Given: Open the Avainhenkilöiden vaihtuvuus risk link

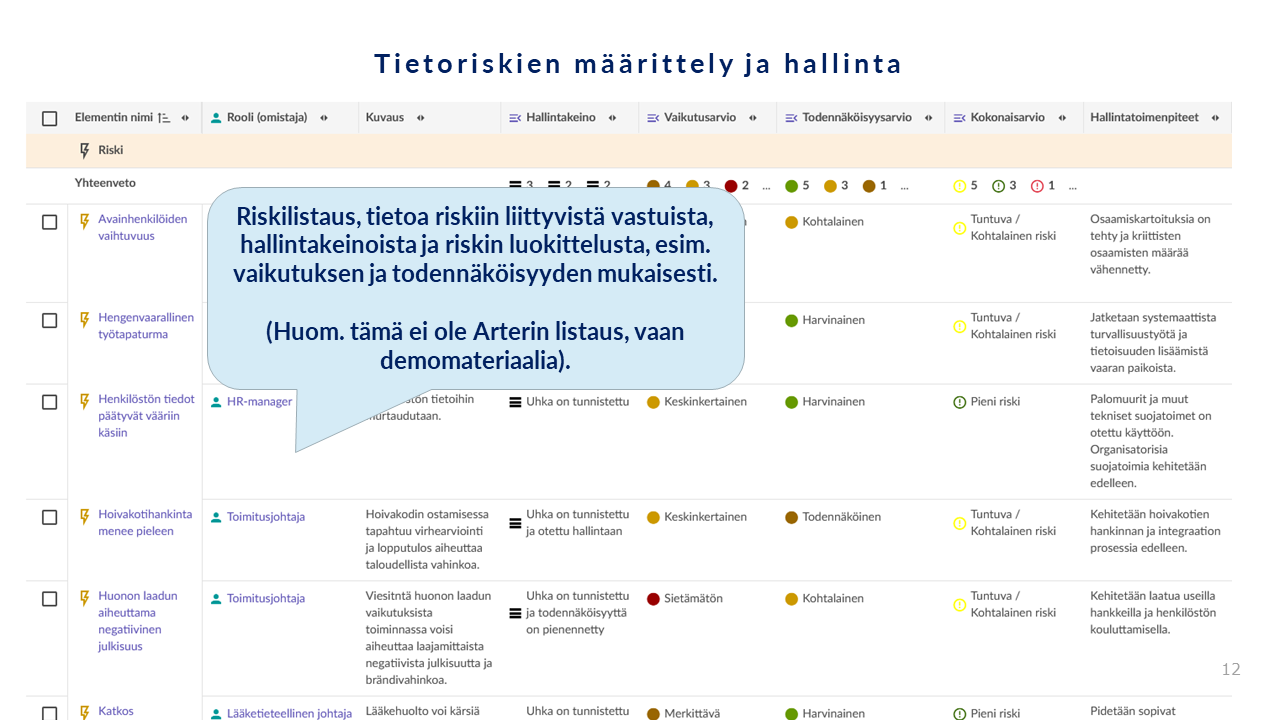Looking at the screenshot, I should 143,227.
